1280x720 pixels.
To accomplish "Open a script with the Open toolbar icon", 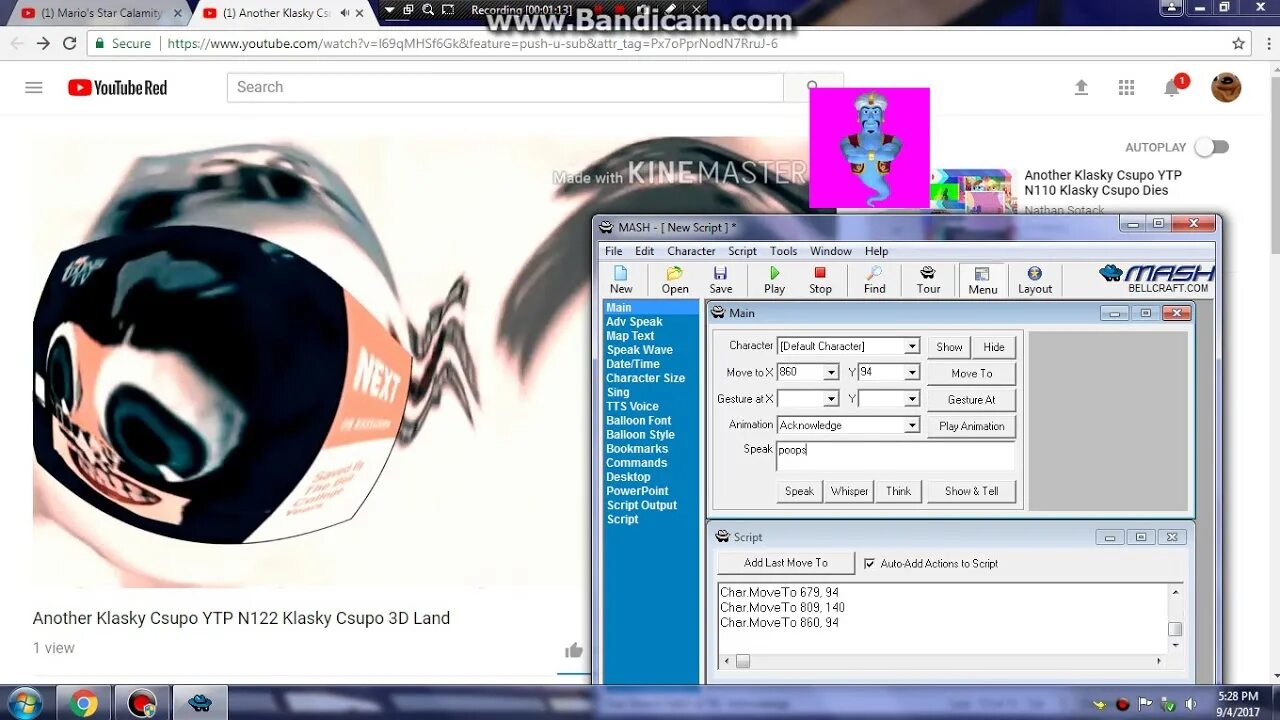I will pyautogui.click(x=675, y=280).
